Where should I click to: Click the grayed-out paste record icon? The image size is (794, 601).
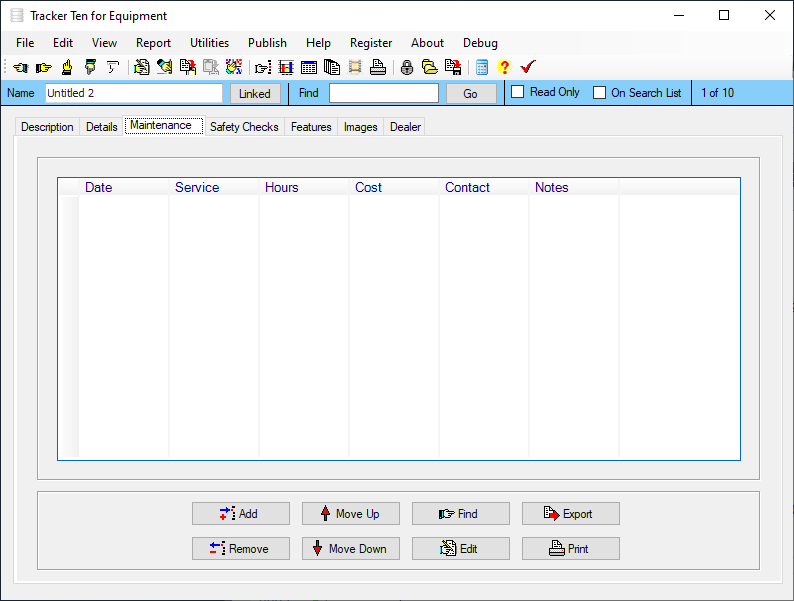coord(211,67)
